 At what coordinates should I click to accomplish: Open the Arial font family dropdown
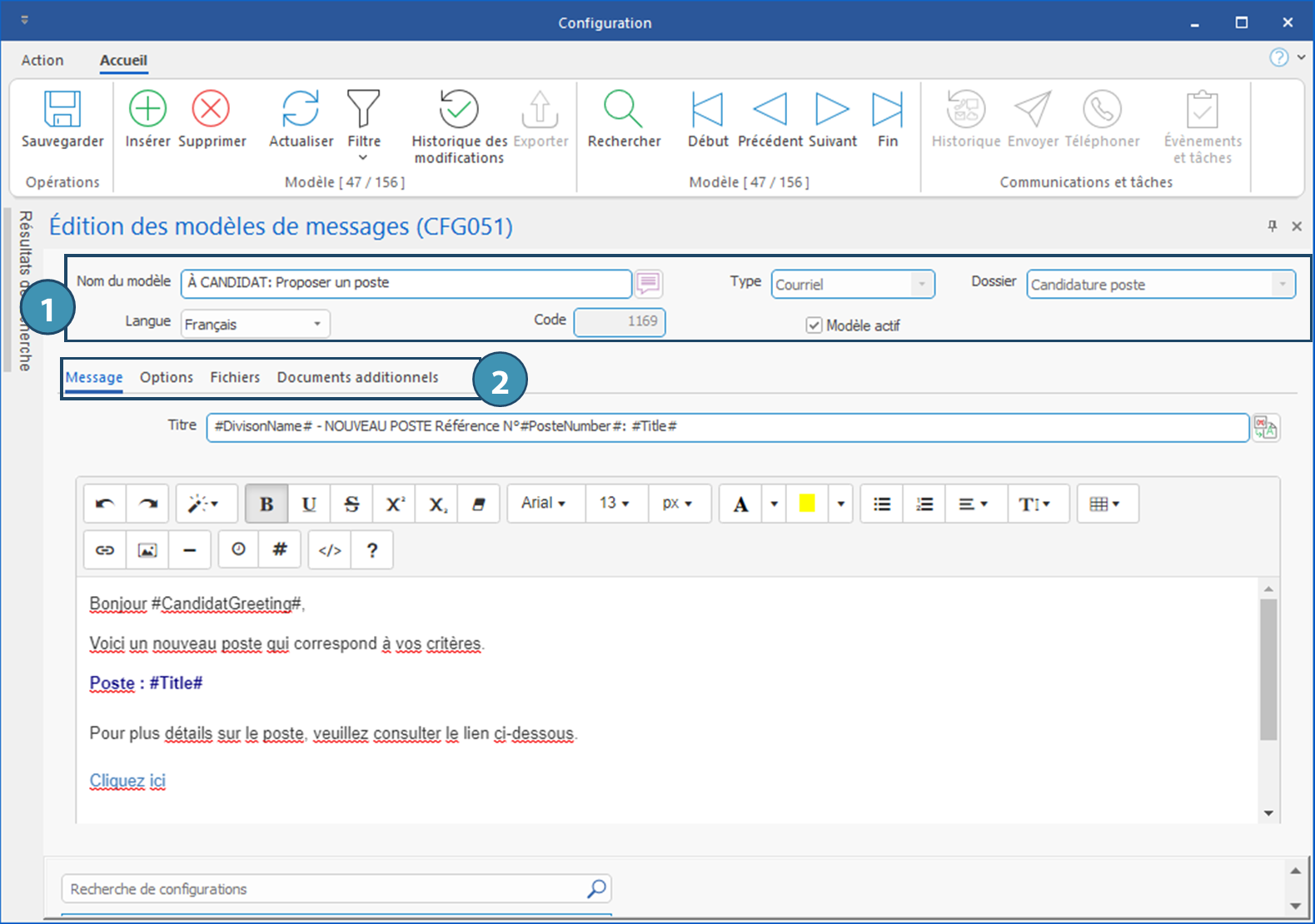click(544, 504)
